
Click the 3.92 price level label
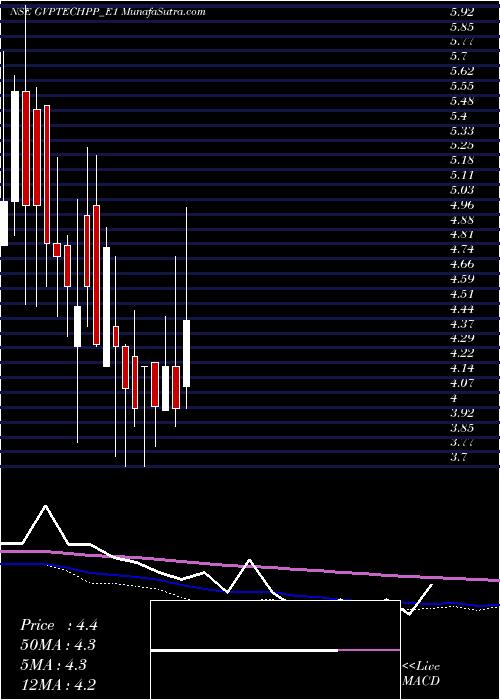click(462, 412)
